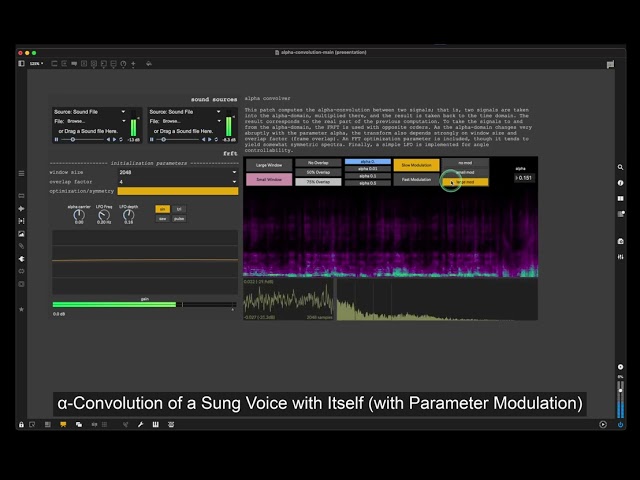
Task: Open the debugging wrench icon
Action: point(140,424)
